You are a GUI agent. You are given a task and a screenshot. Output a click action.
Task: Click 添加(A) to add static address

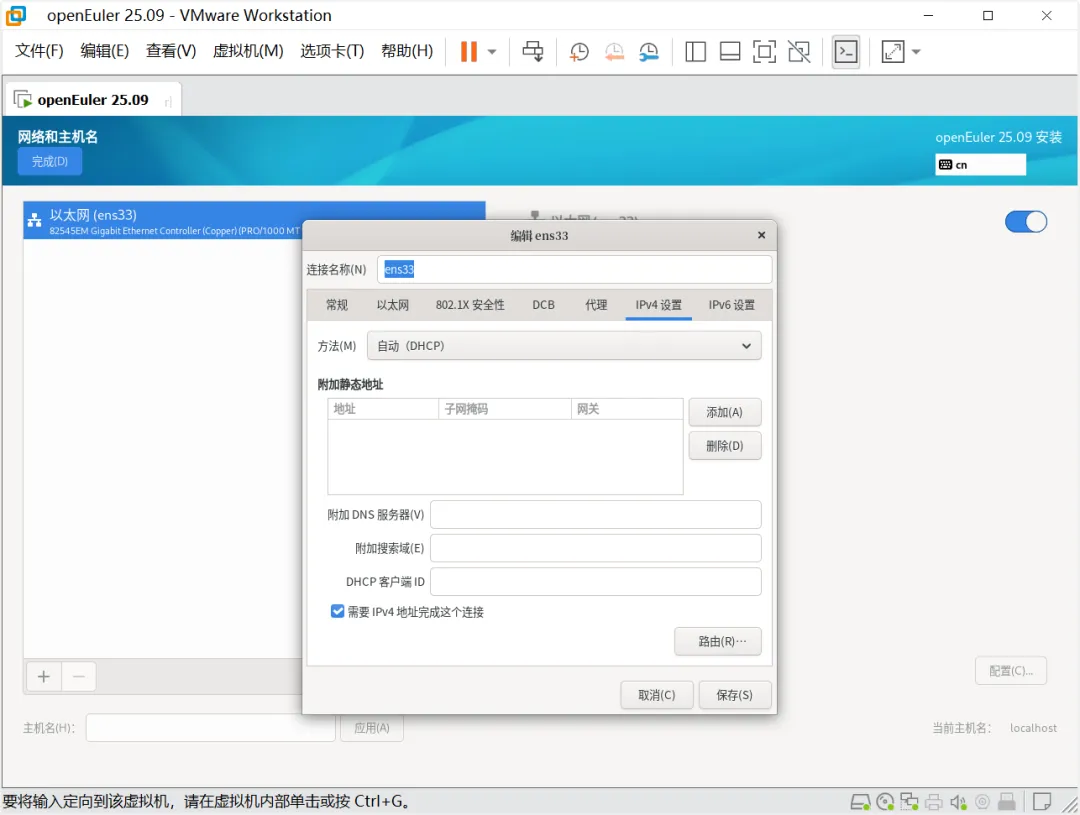(x=725, y=412)
